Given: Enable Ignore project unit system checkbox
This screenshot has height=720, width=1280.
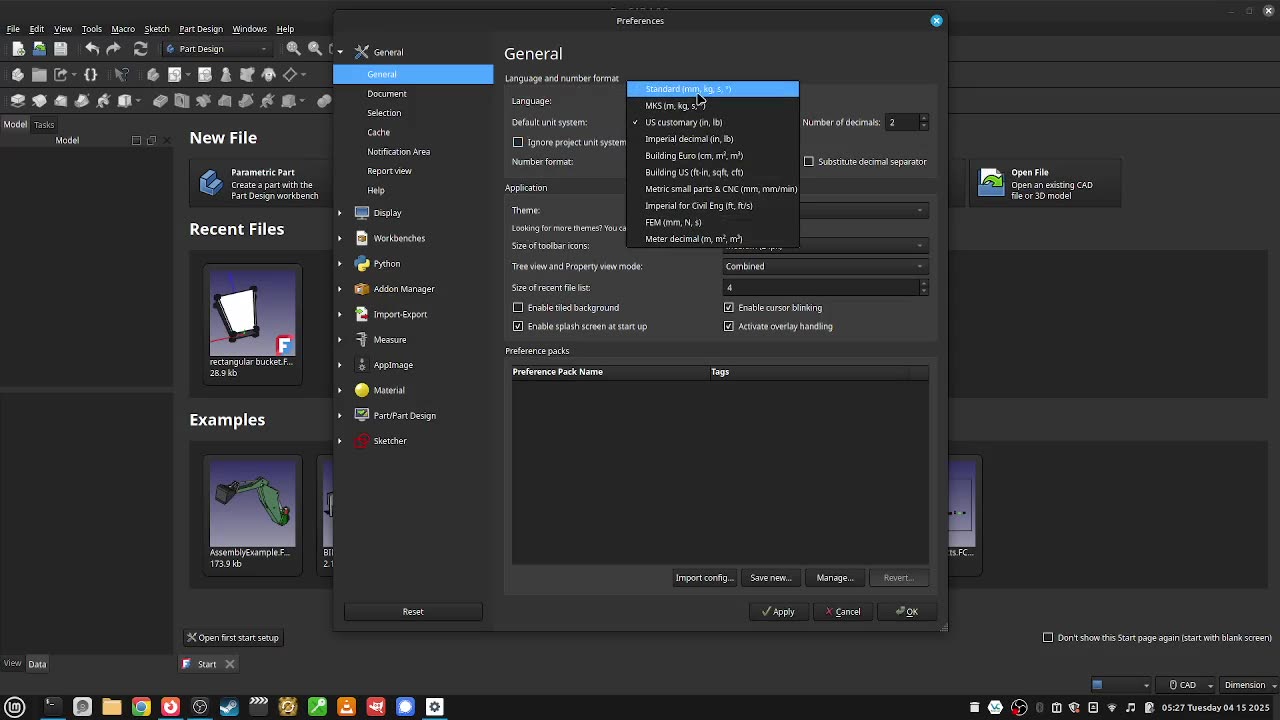Looking at the screenshot, I should click(x=518, y=142).
